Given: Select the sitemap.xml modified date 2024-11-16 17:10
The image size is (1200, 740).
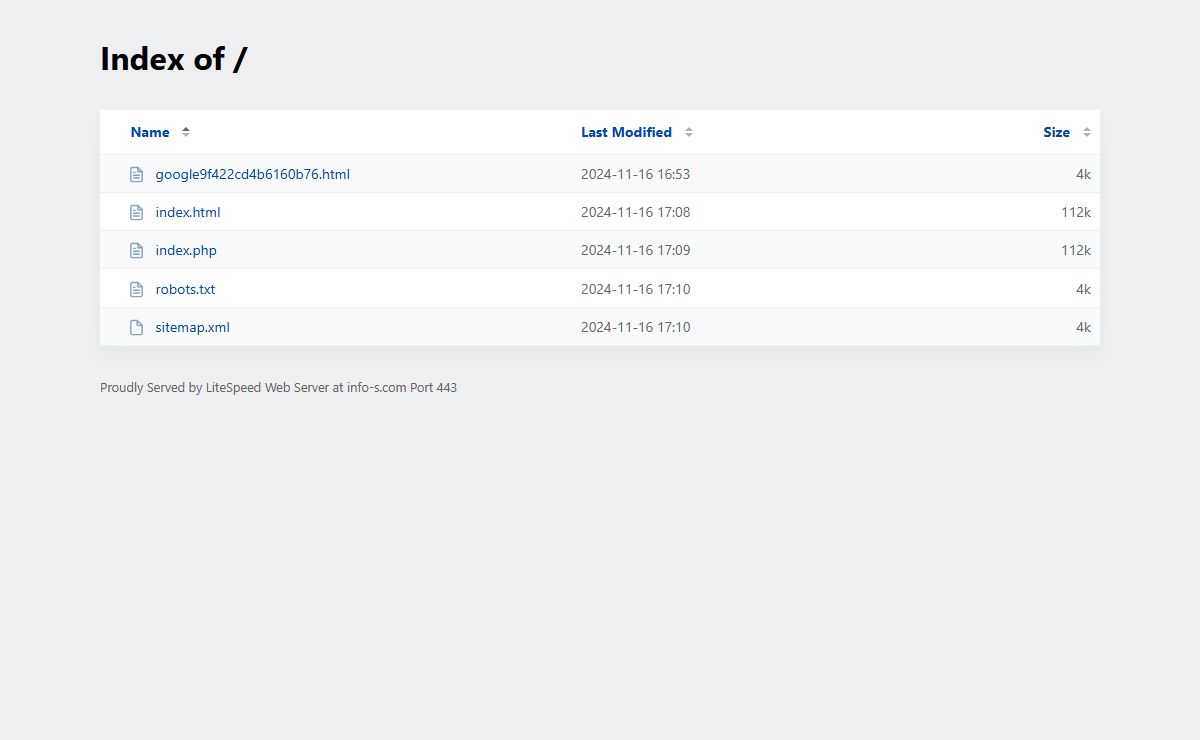Looking at the screenshot, I should coord(635,327).
